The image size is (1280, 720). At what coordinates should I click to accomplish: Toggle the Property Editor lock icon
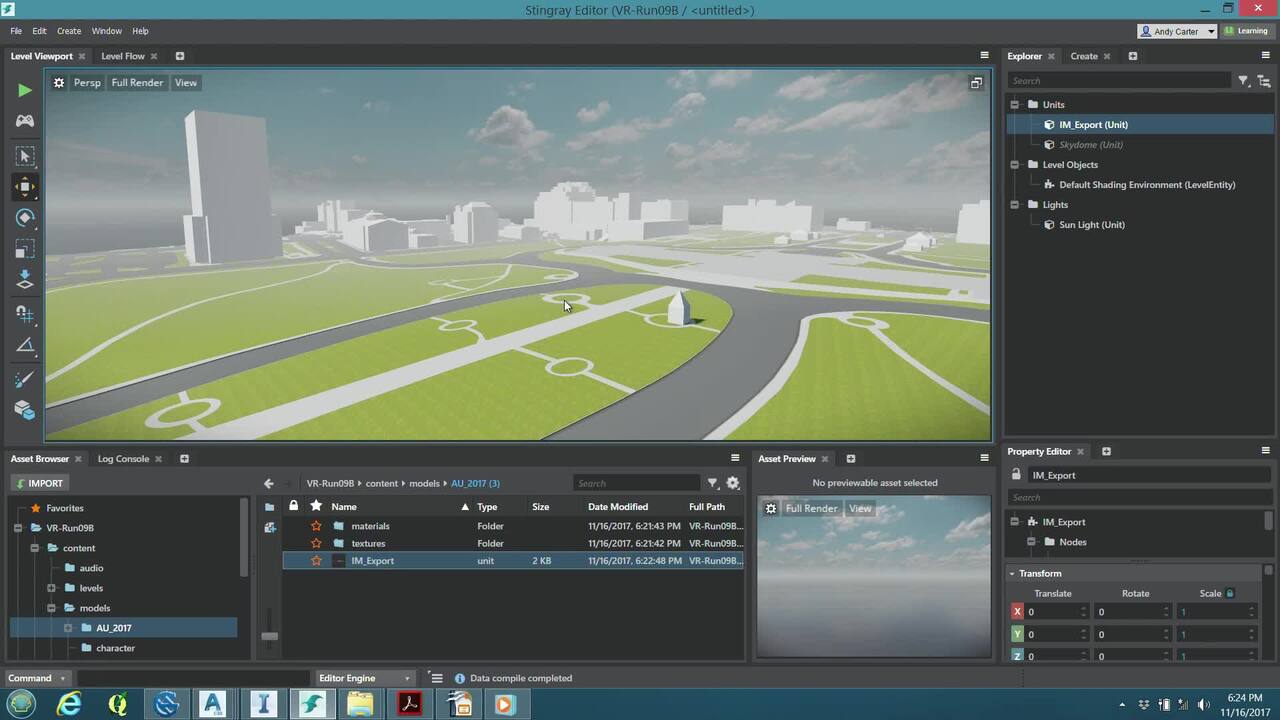1016,475
